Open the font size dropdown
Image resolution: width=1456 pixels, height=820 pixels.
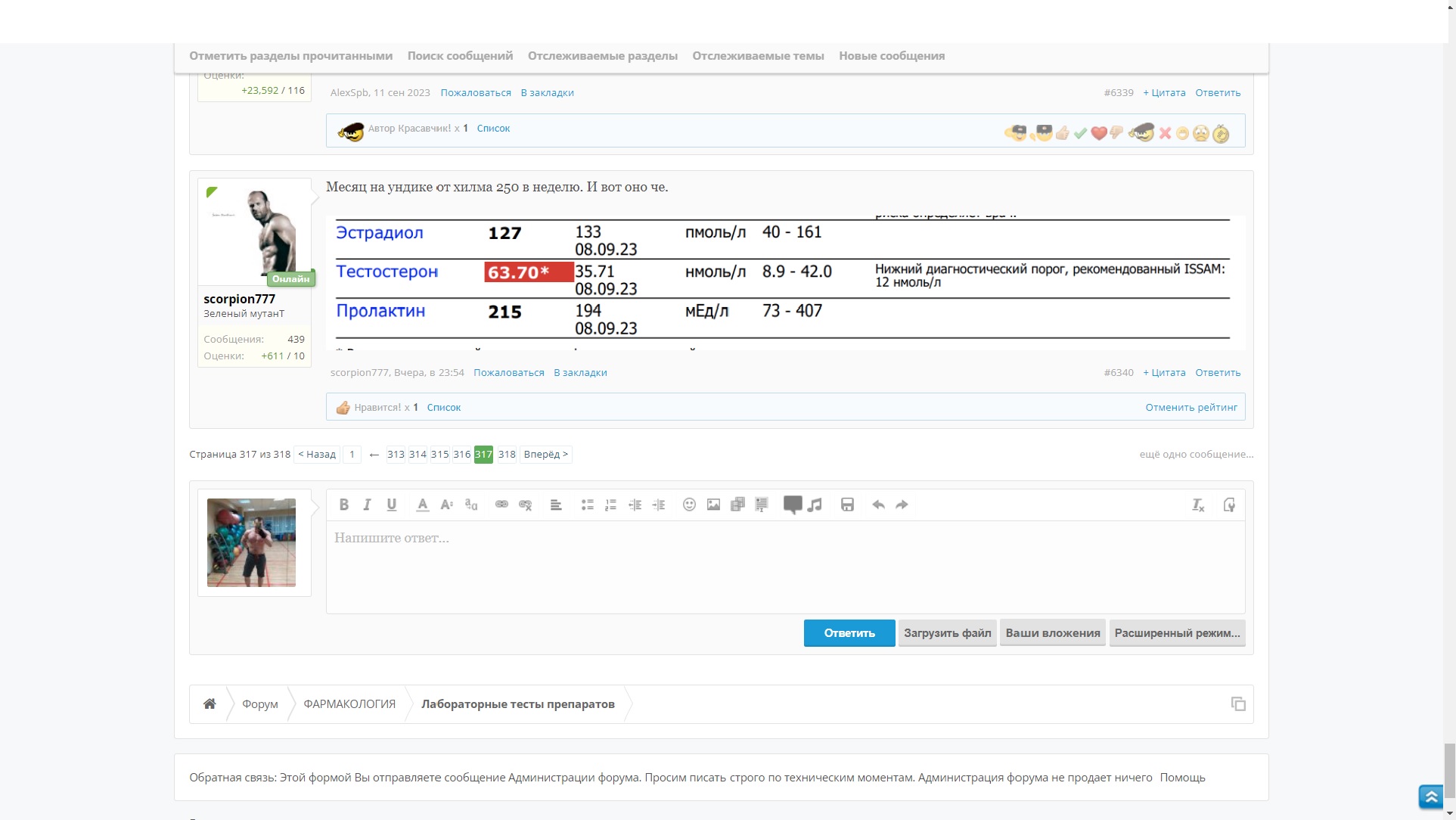tap(447, 505)
